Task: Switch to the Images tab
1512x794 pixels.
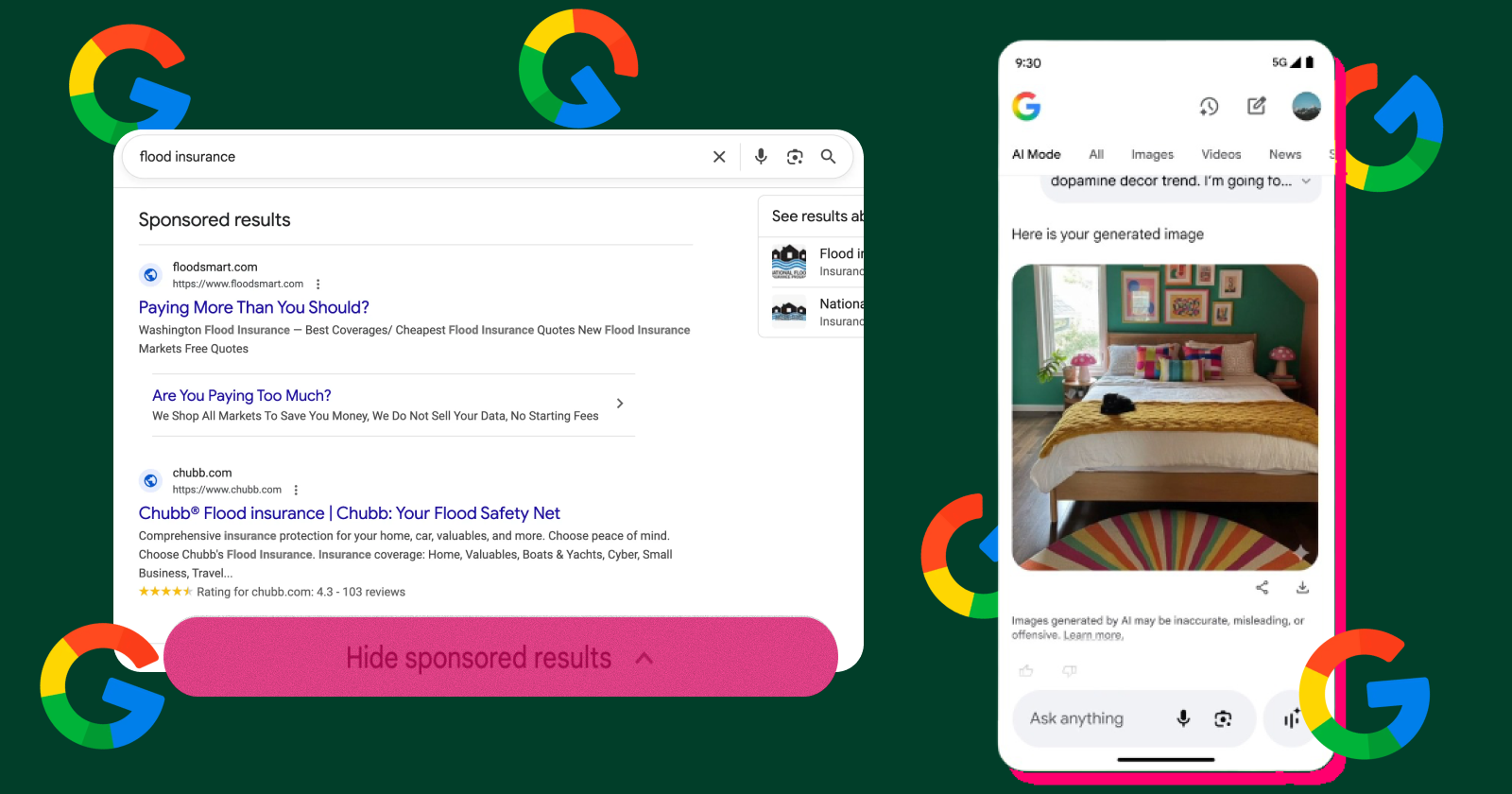Action: [x=1152, y=155]
